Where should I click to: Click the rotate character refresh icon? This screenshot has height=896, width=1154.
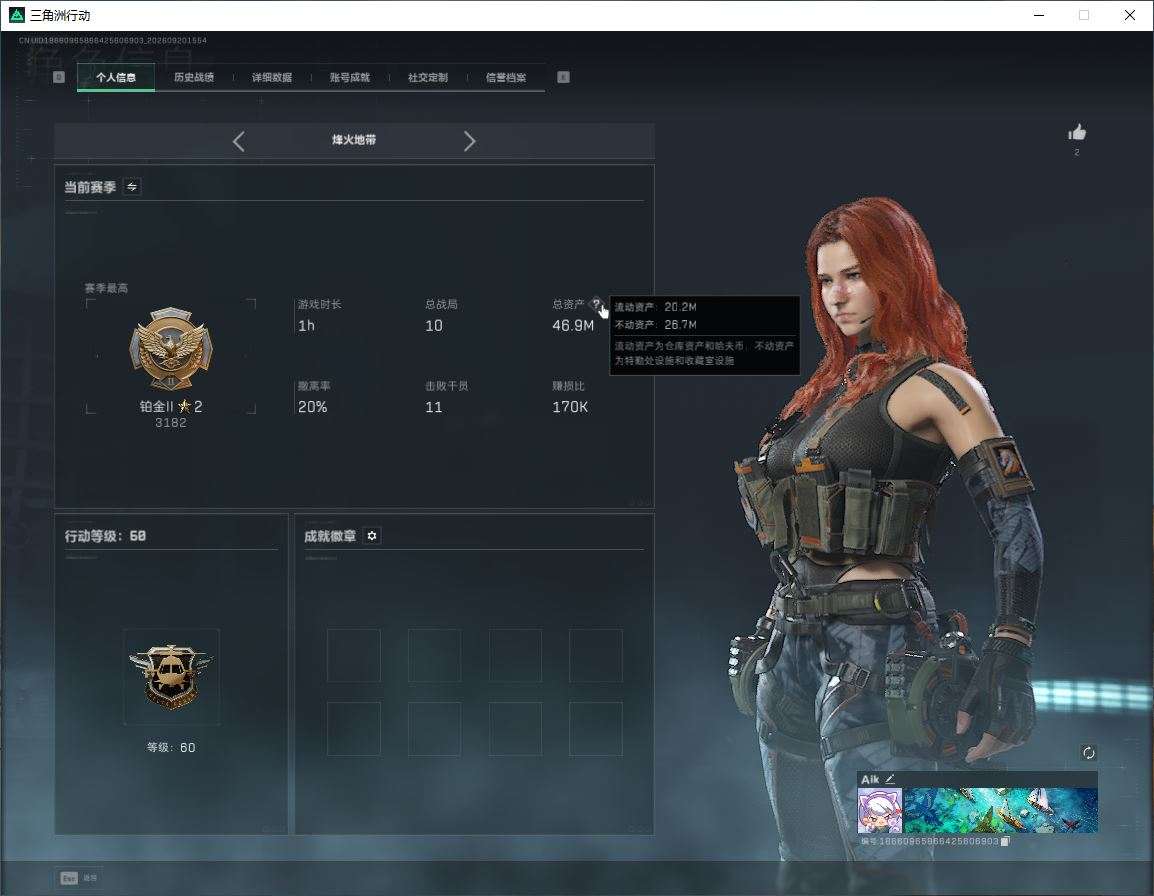tap(1088, 752)
